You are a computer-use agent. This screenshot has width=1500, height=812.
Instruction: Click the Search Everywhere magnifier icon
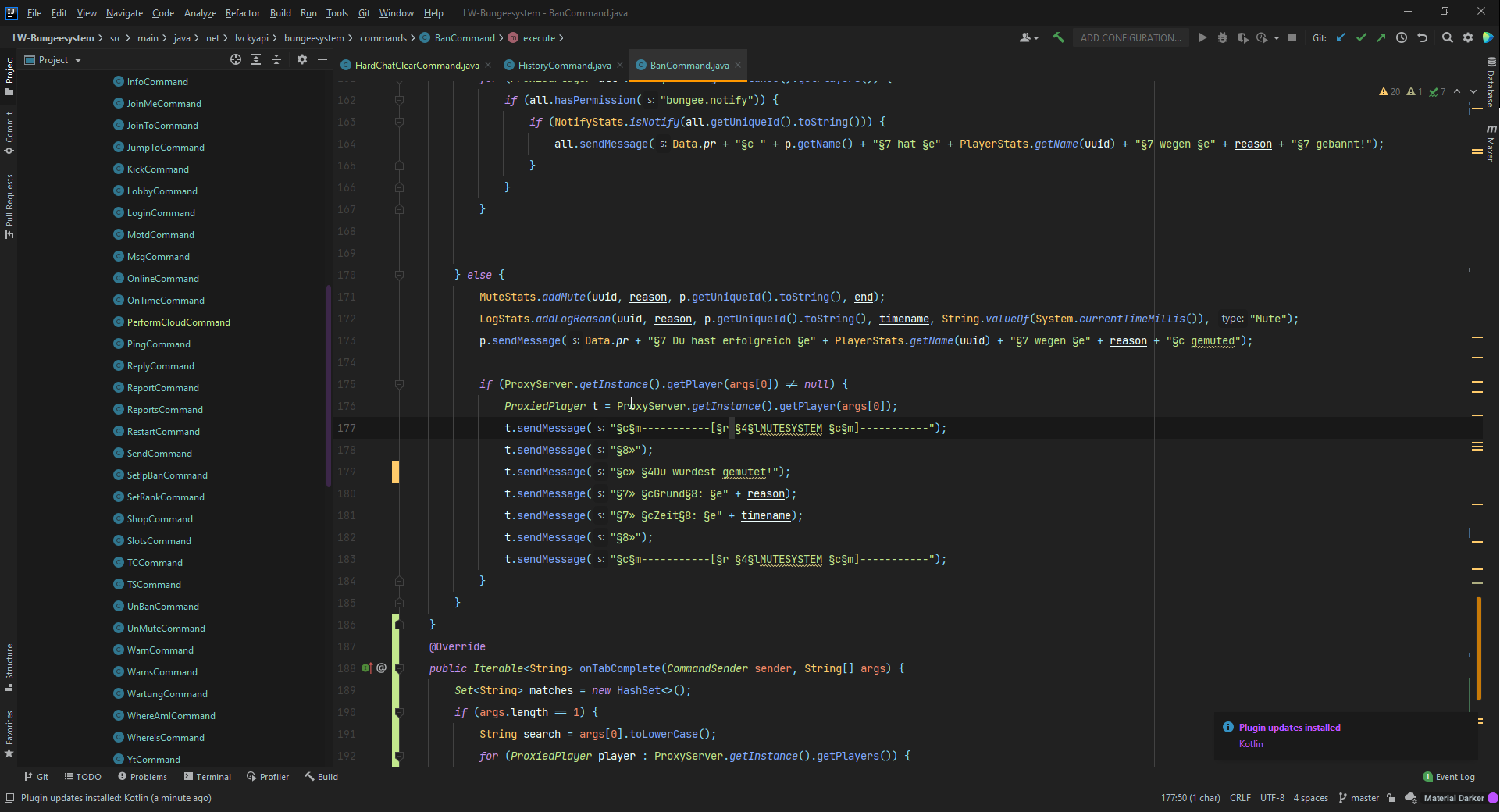click(1447, 37)
